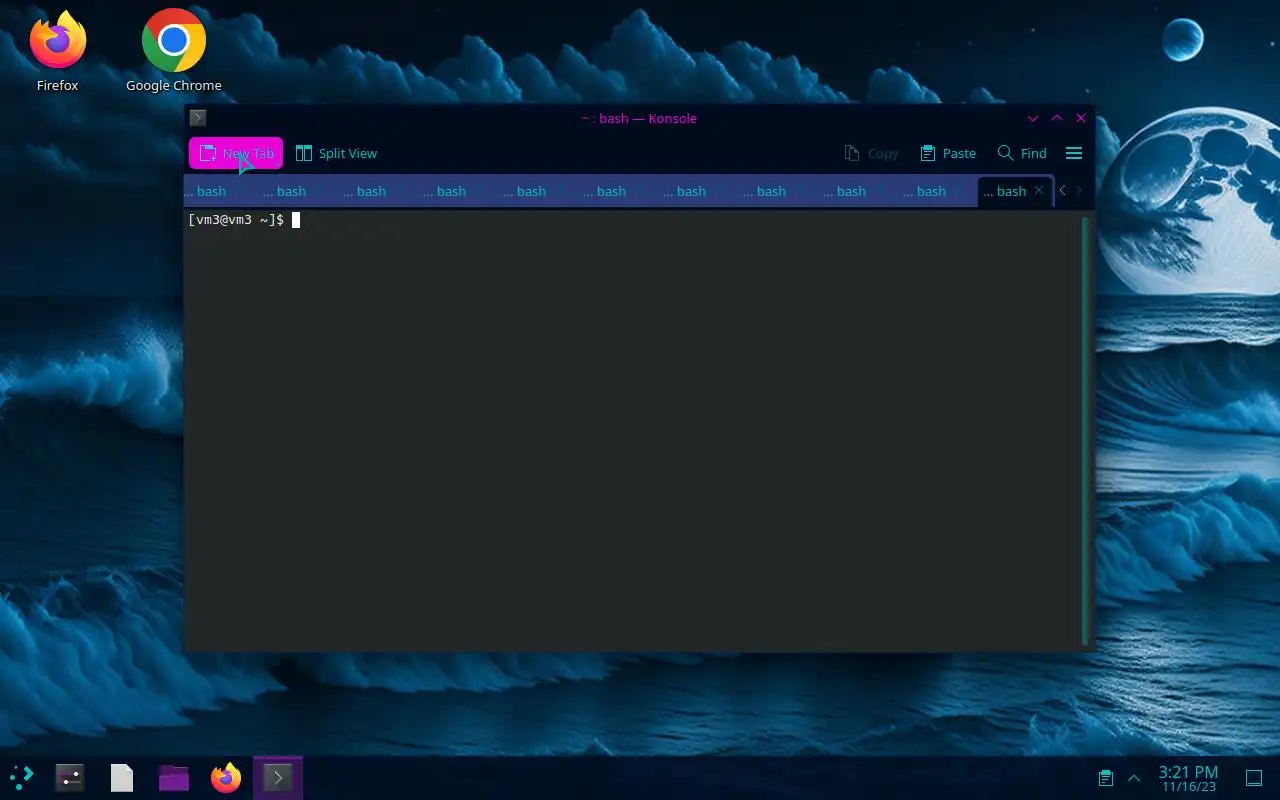Click the Konsole task in the taskbar
1280x800 pixels.
click(x=278, y=777)
